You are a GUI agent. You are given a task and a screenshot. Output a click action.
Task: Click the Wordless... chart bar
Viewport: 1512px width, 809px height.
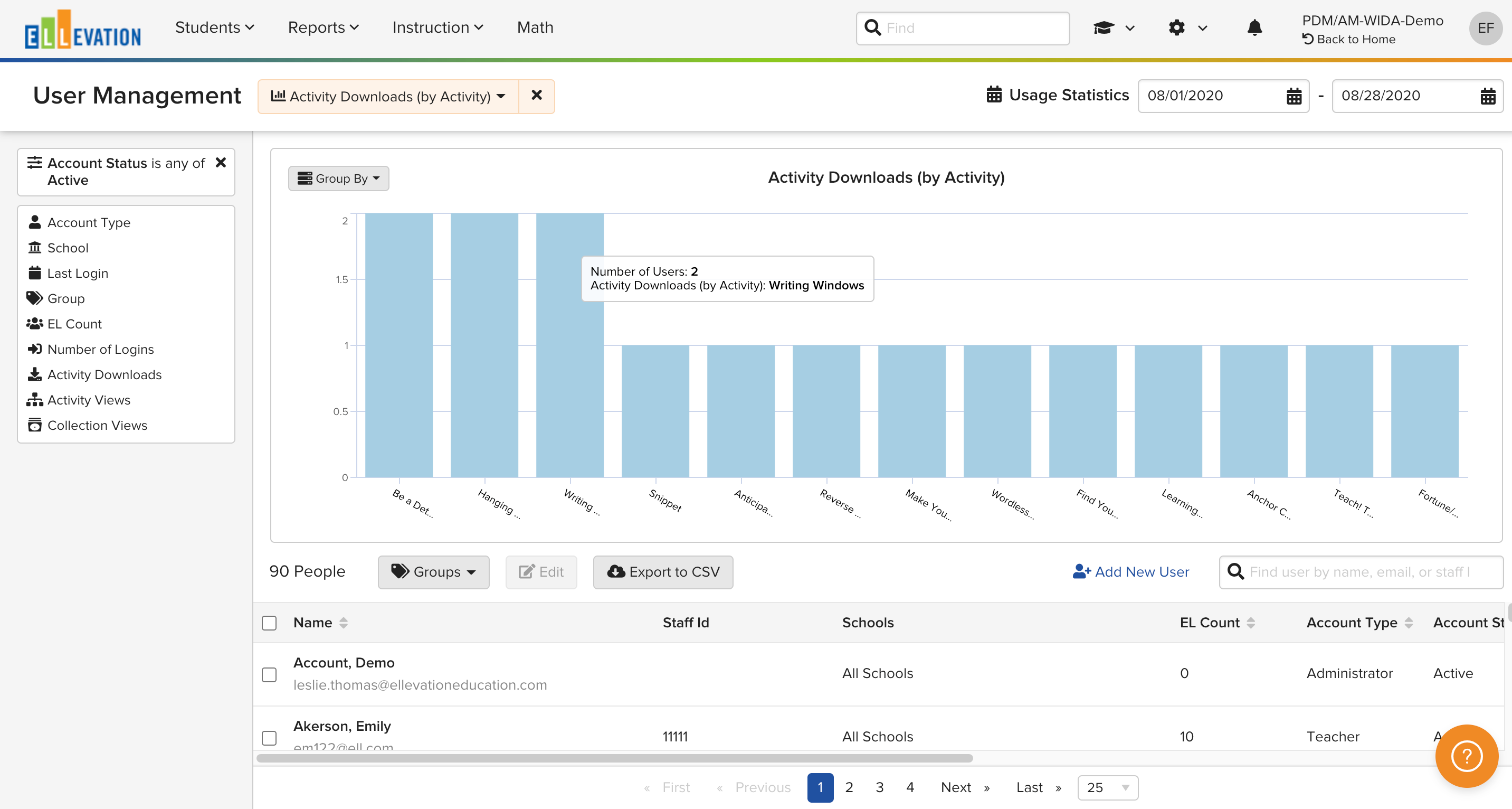coord(997,411)
